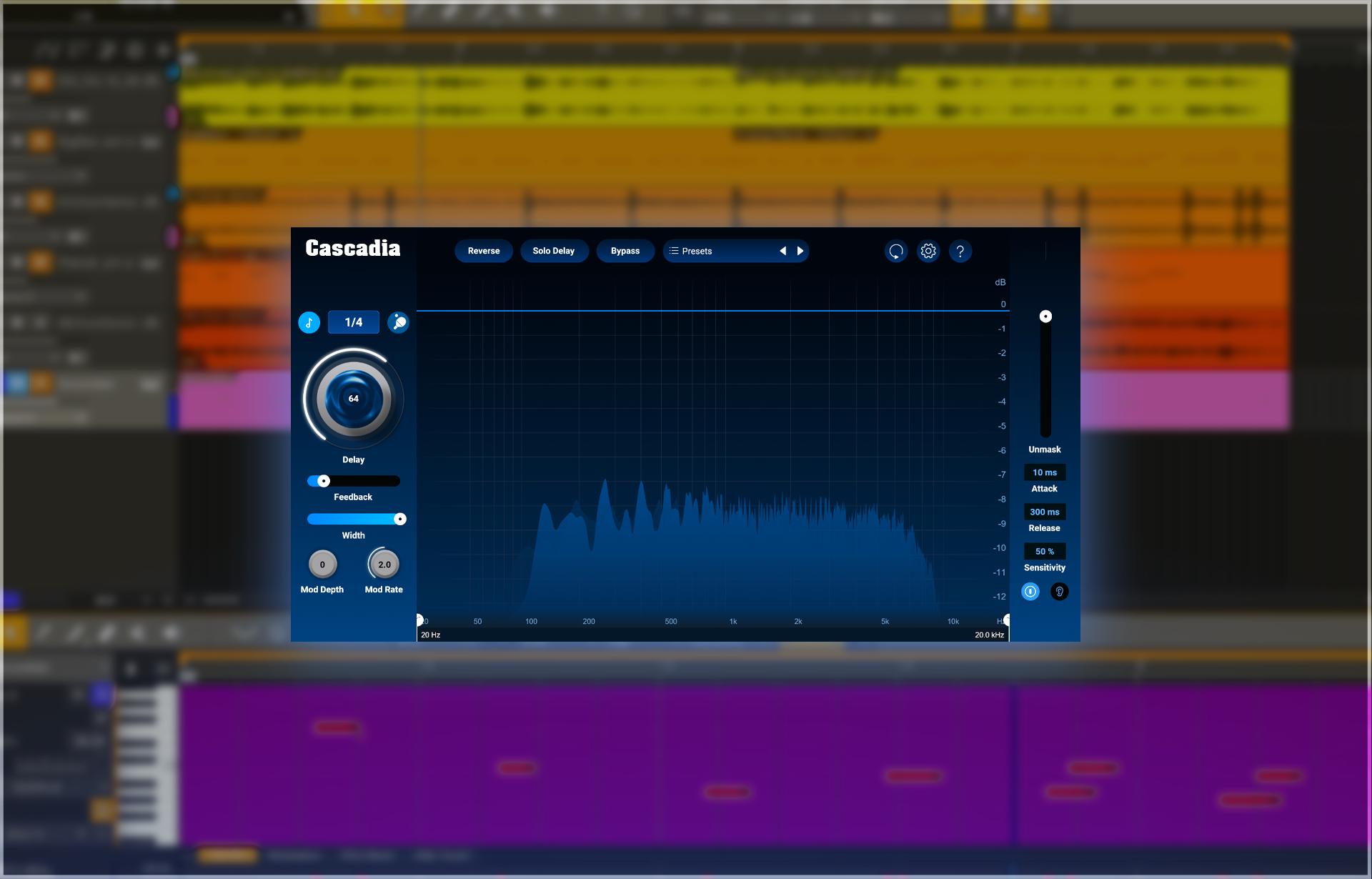This screenshot has width=1372, height=879.
Task: Open Cascadia settings with the gear icon
Action: point(928,251)
